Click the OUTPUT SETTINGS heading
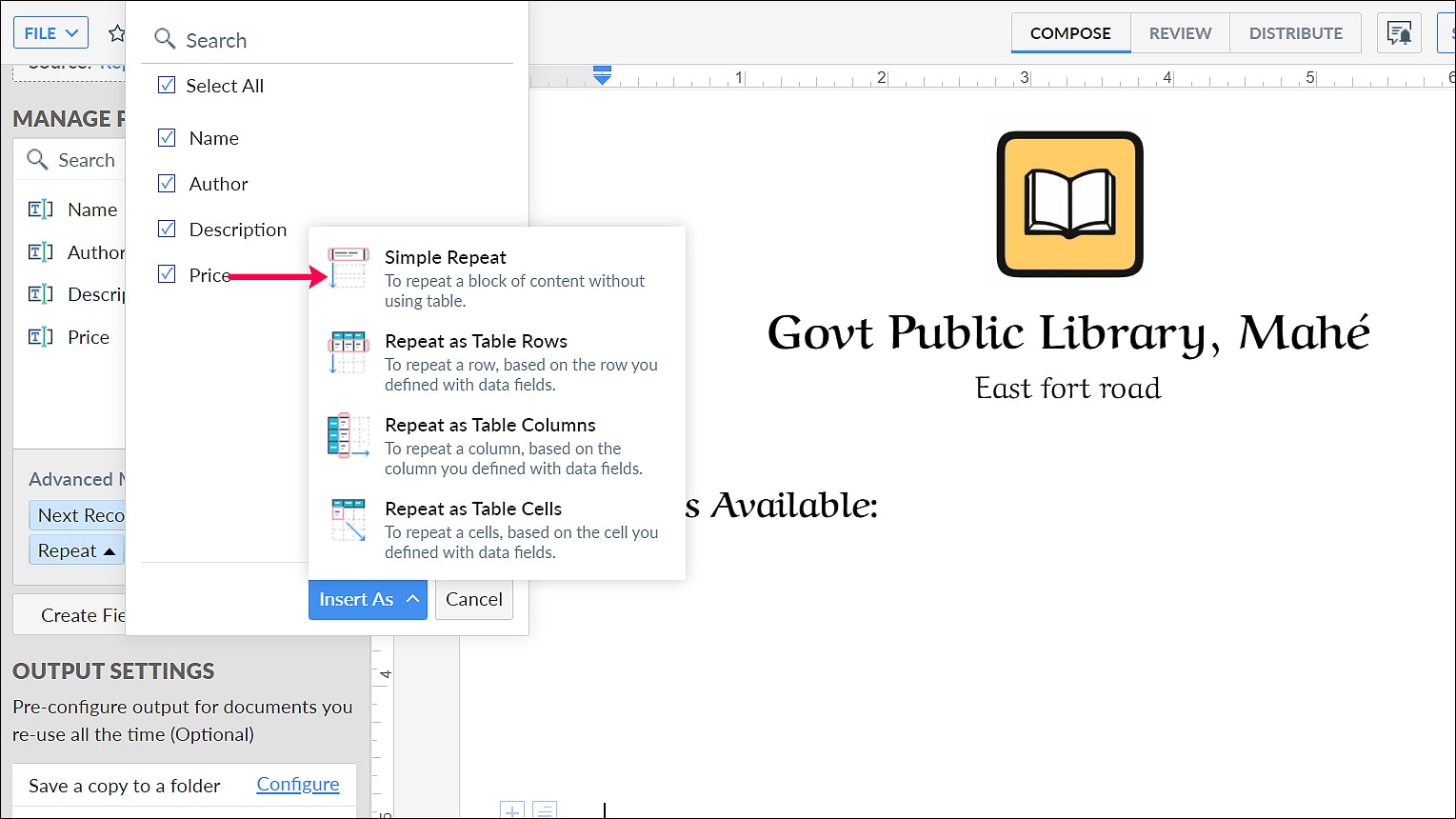This screenshot has height=819, width=1456. (113, 670)
